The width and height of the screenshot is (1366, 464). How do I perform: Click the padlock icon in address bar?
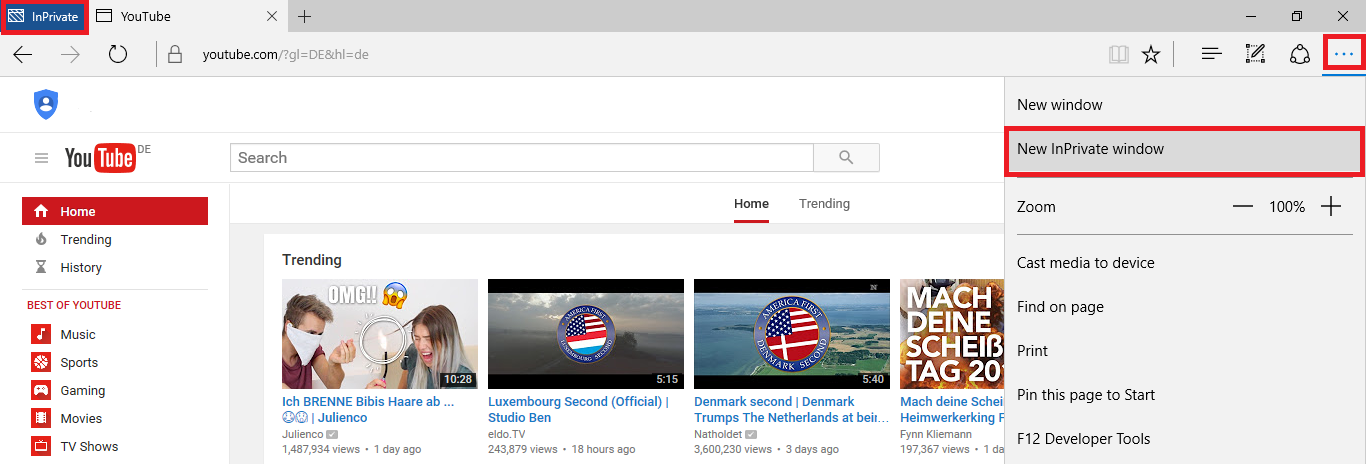pyautogui.click(x=175, y=54)
